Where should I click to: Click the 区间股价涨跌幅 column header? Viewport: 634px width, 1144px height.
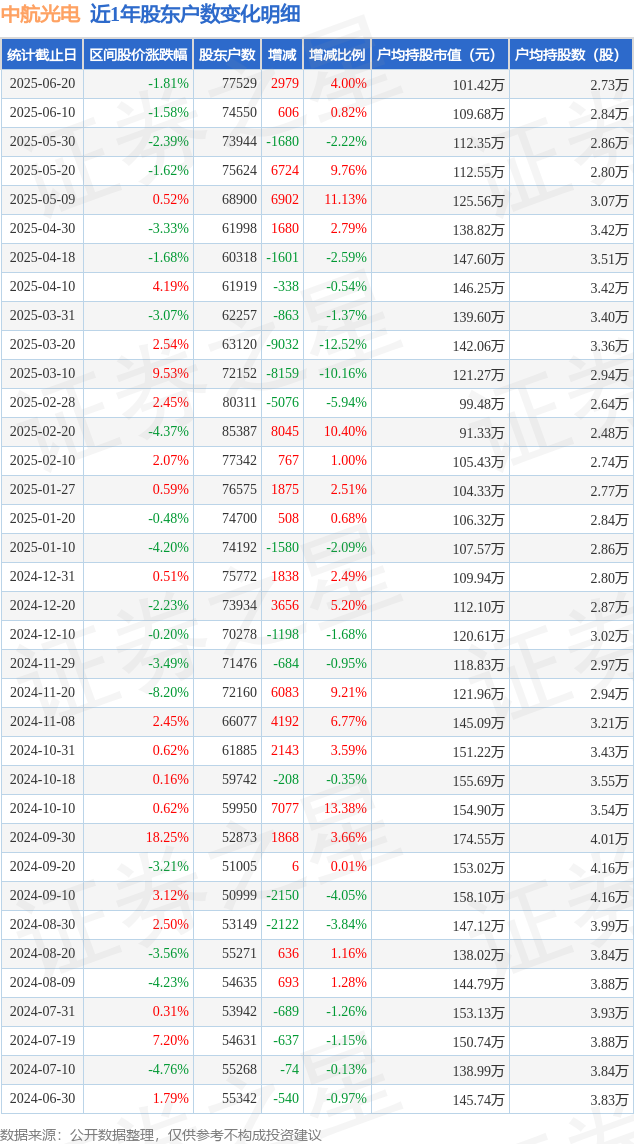[139, 55]
